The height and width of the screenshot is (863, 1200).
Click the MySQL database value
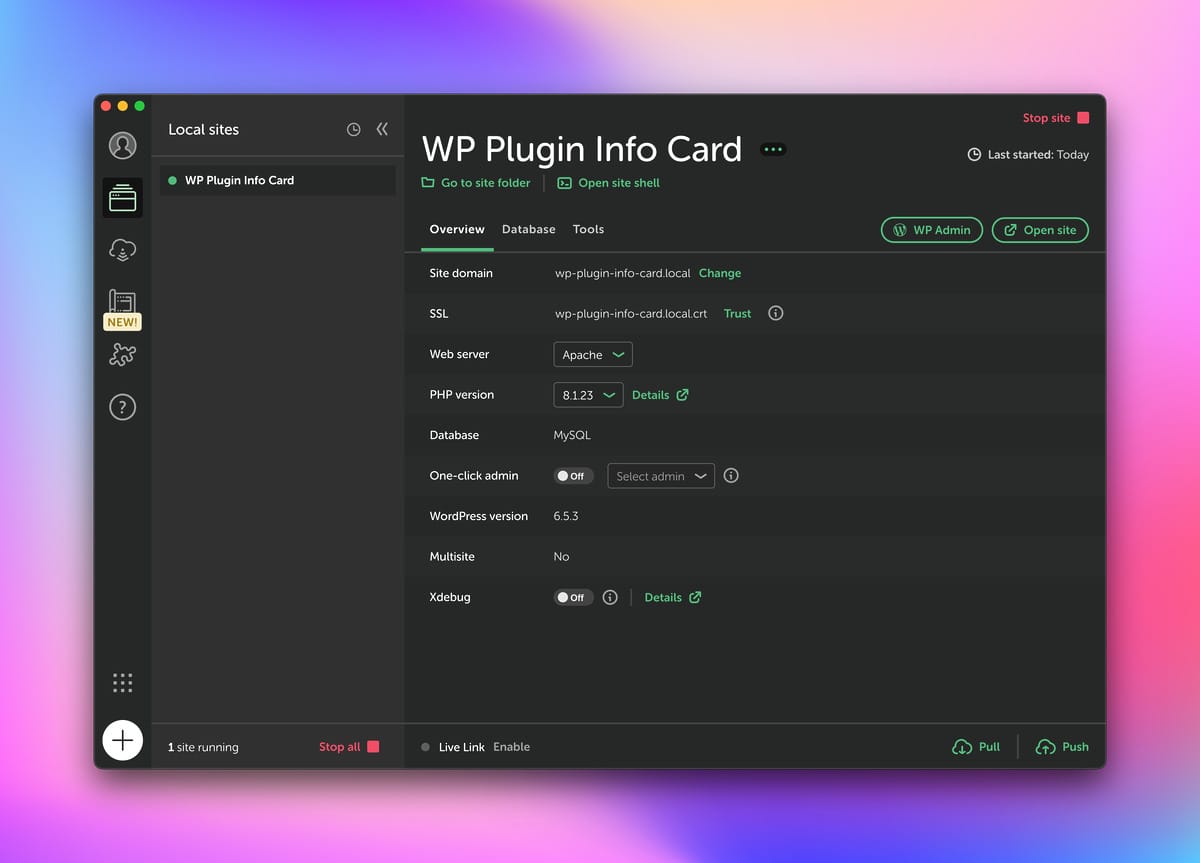[x=572, y=435]
